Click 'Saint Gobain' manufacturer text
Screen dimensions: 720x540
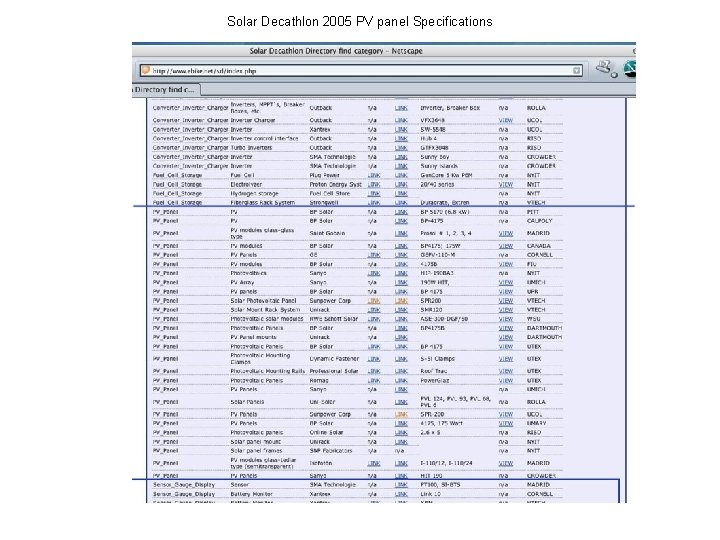click(327, 233)
